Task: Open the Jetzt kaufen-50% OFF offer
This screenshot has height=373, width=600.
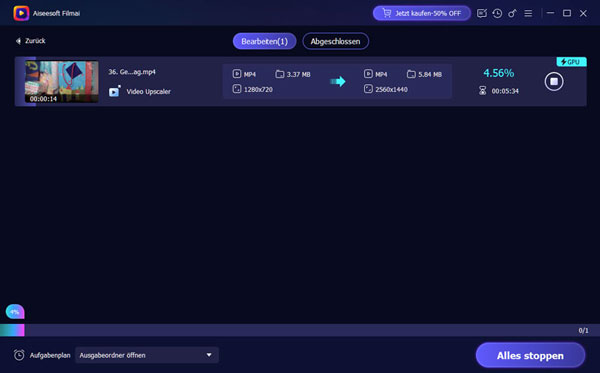Action: coord(422,13)
